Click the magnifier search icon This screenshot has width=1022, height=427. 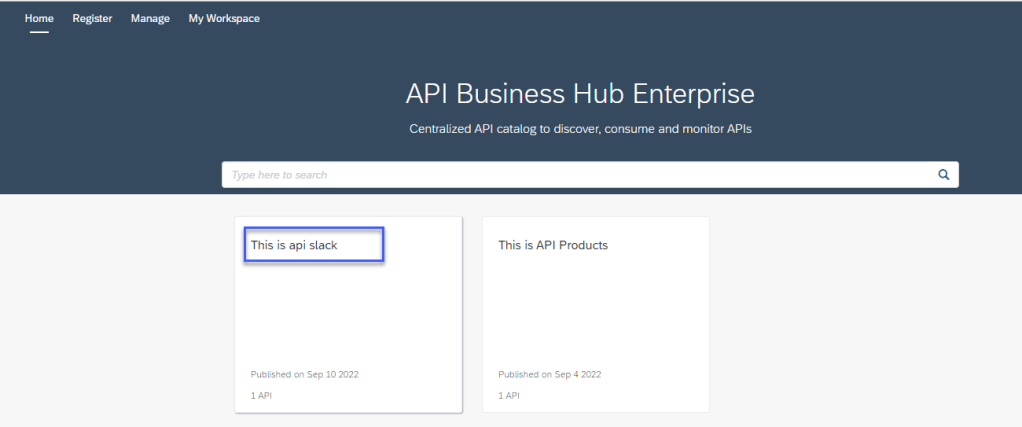(x=942, y=174)
